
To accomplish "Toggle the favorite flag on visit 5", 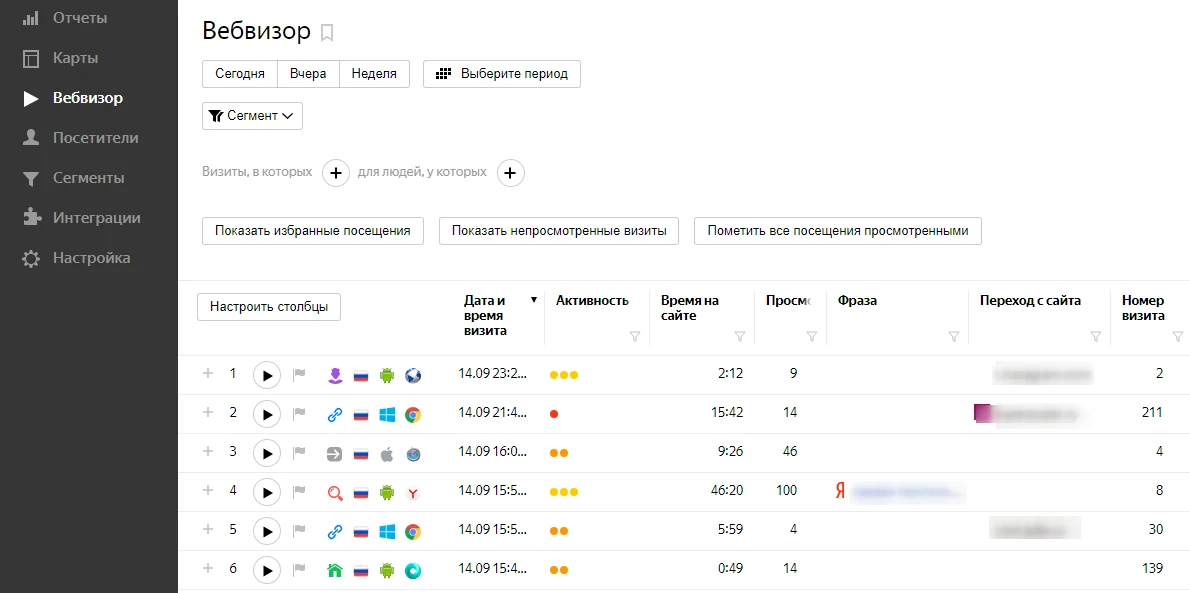I will point(298,531).
